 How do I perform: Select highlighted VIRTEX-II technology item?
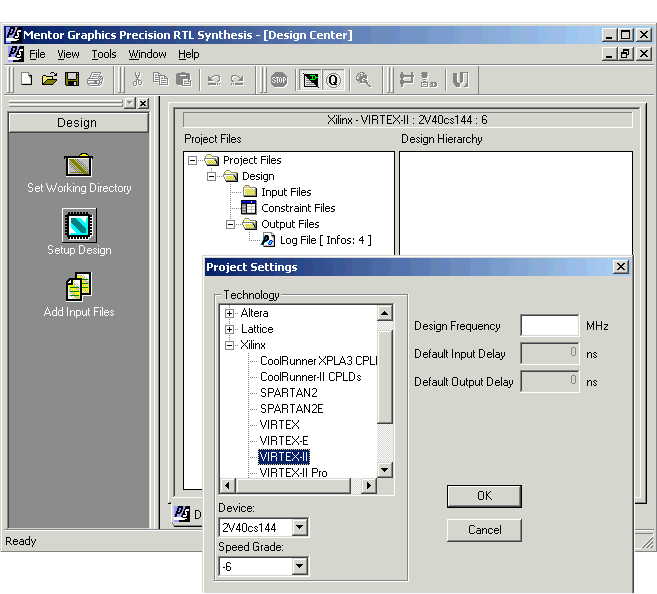click(284, 456)
